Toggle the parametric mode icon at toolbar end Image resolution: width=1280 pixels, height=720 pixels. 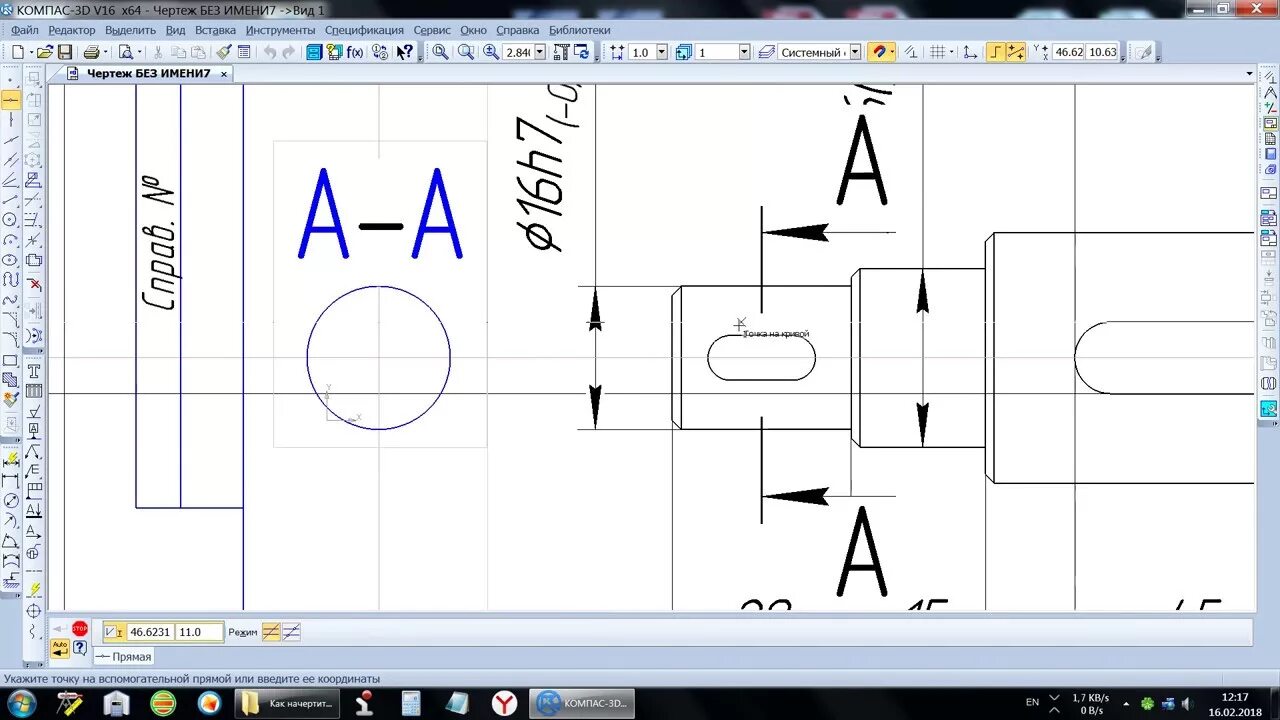1145,52
